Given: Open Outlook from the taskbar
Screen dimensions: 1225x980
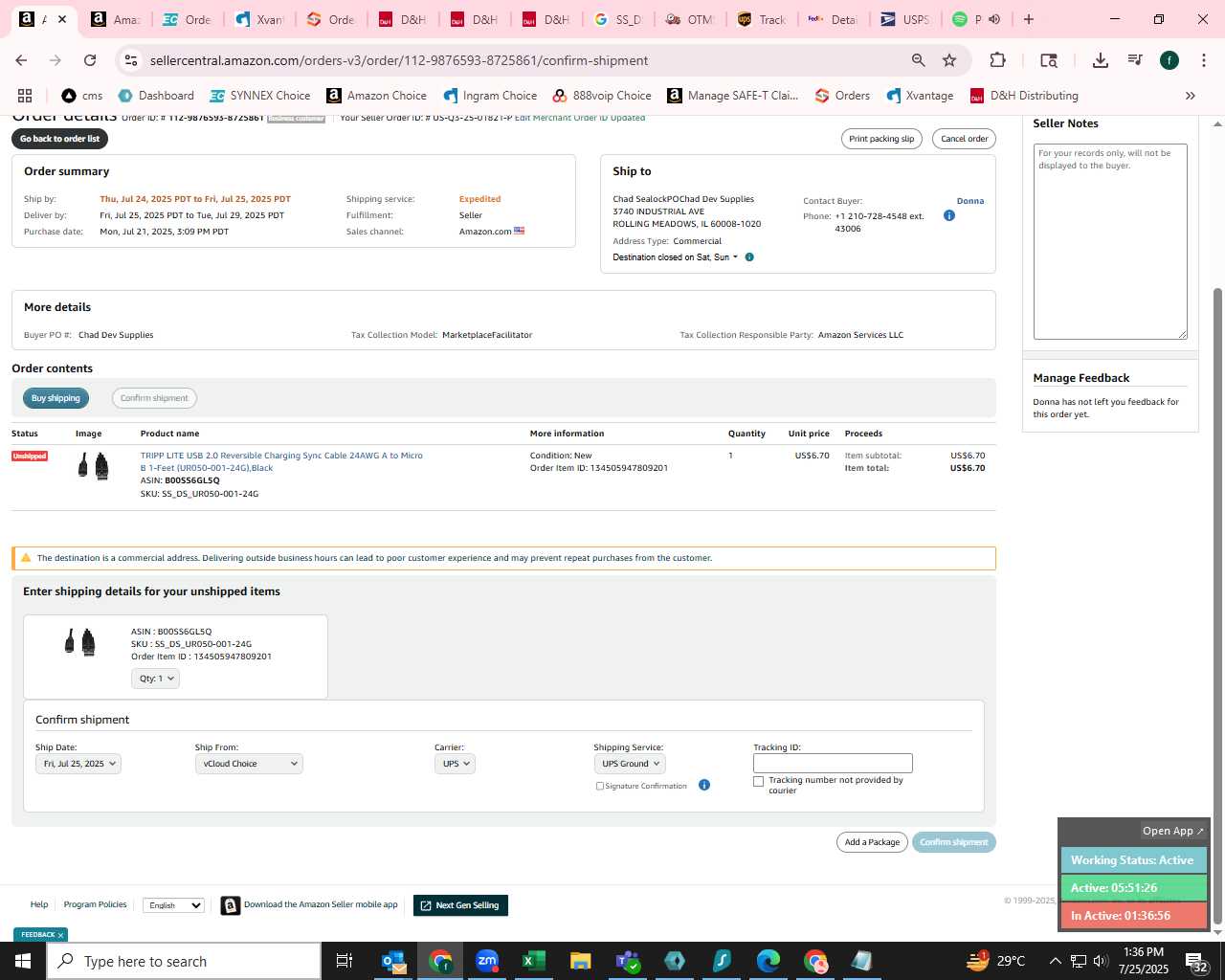Looking at the screenshot, I should [393, 961].
